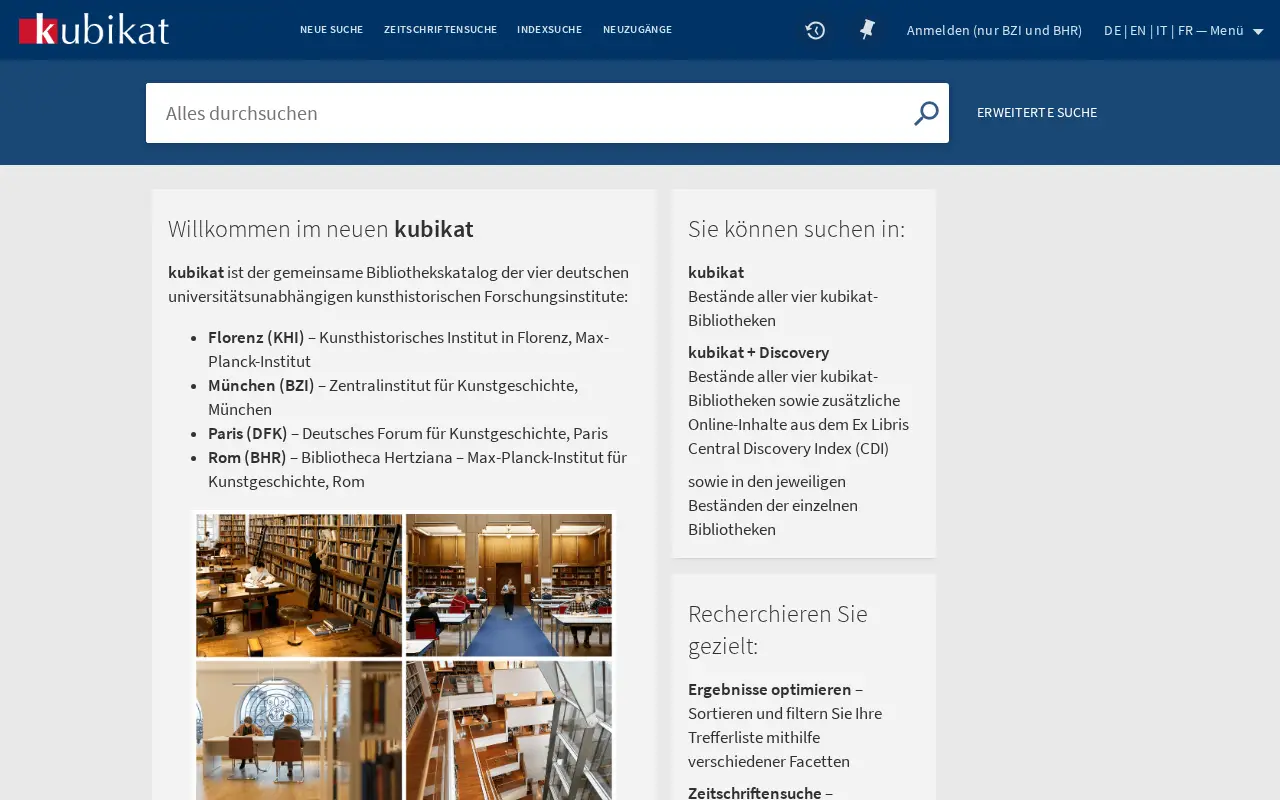Viewport: 1280px width, 800px height.
Task: Select Indexsuche in the top navigation
Action: 549,30
